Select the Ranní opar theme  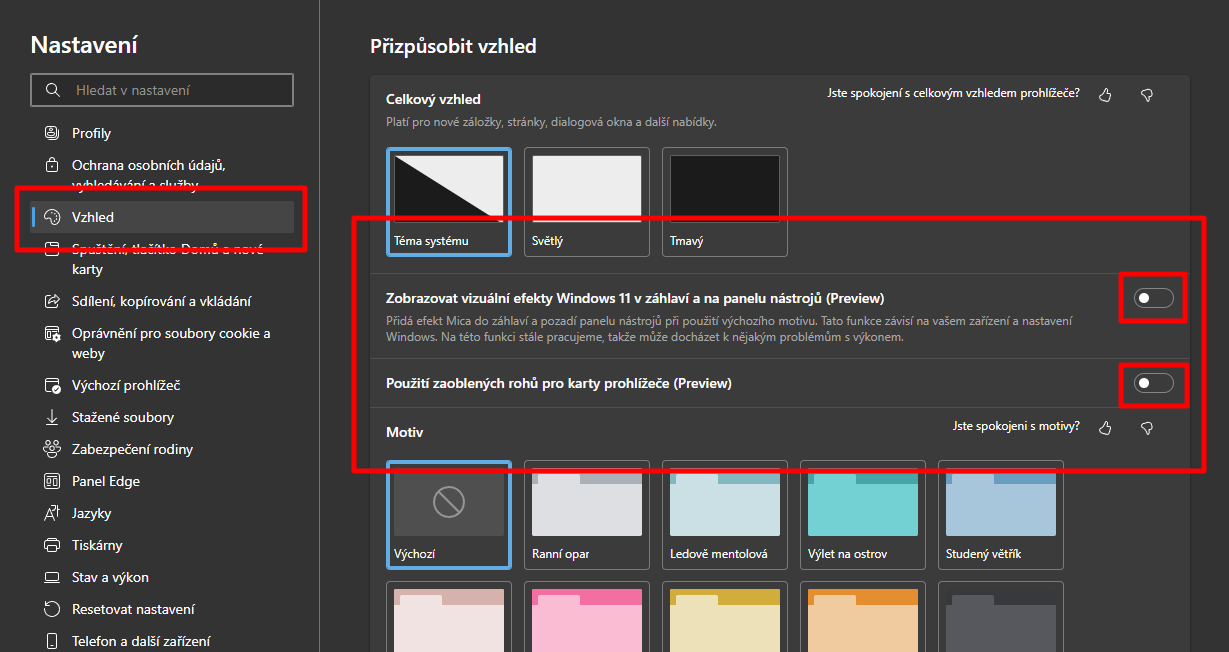pos(587,515)
